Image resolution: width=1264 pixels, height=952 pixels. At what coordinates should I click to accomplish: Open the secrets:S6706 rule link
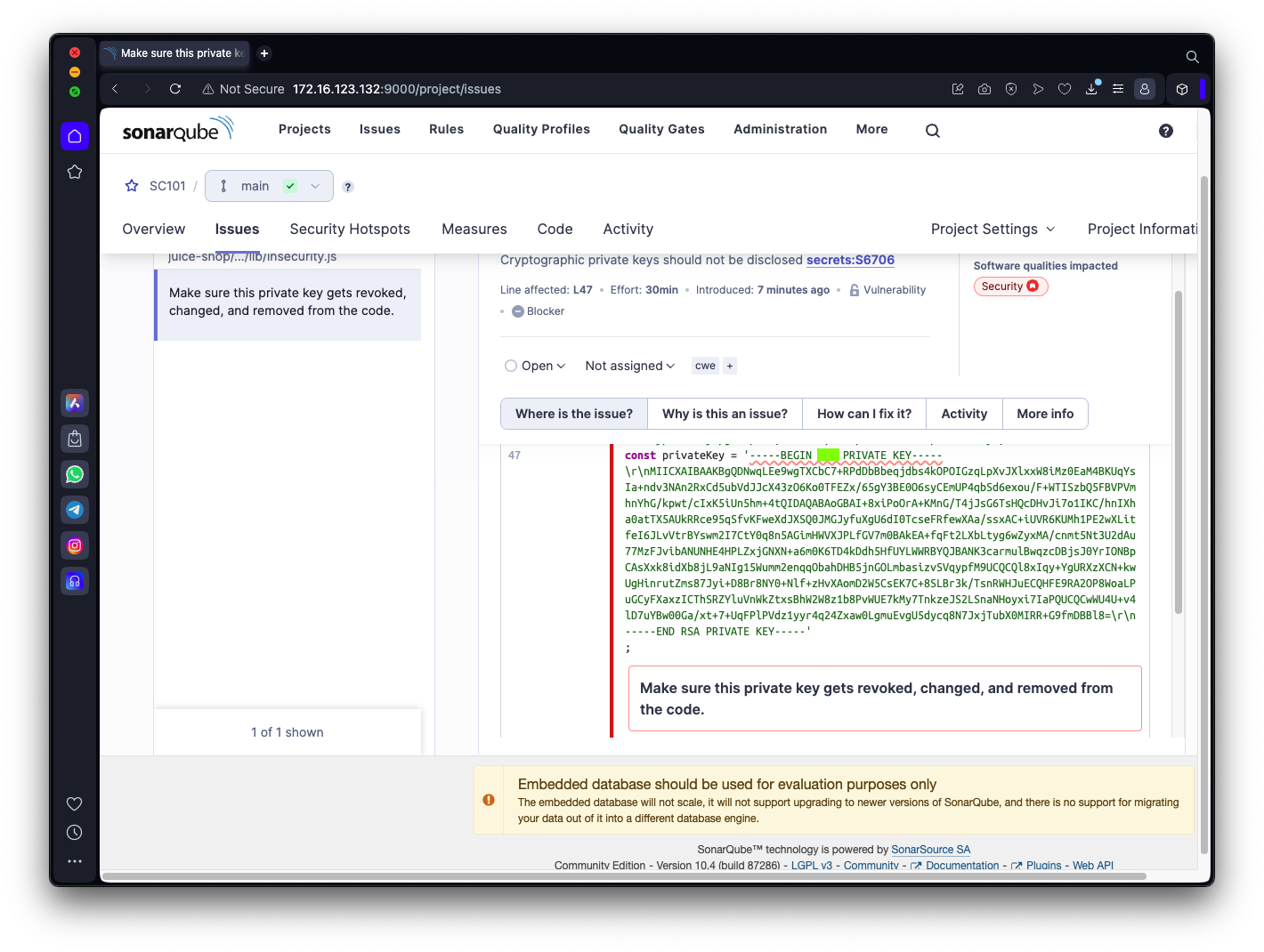pos(850,260)
